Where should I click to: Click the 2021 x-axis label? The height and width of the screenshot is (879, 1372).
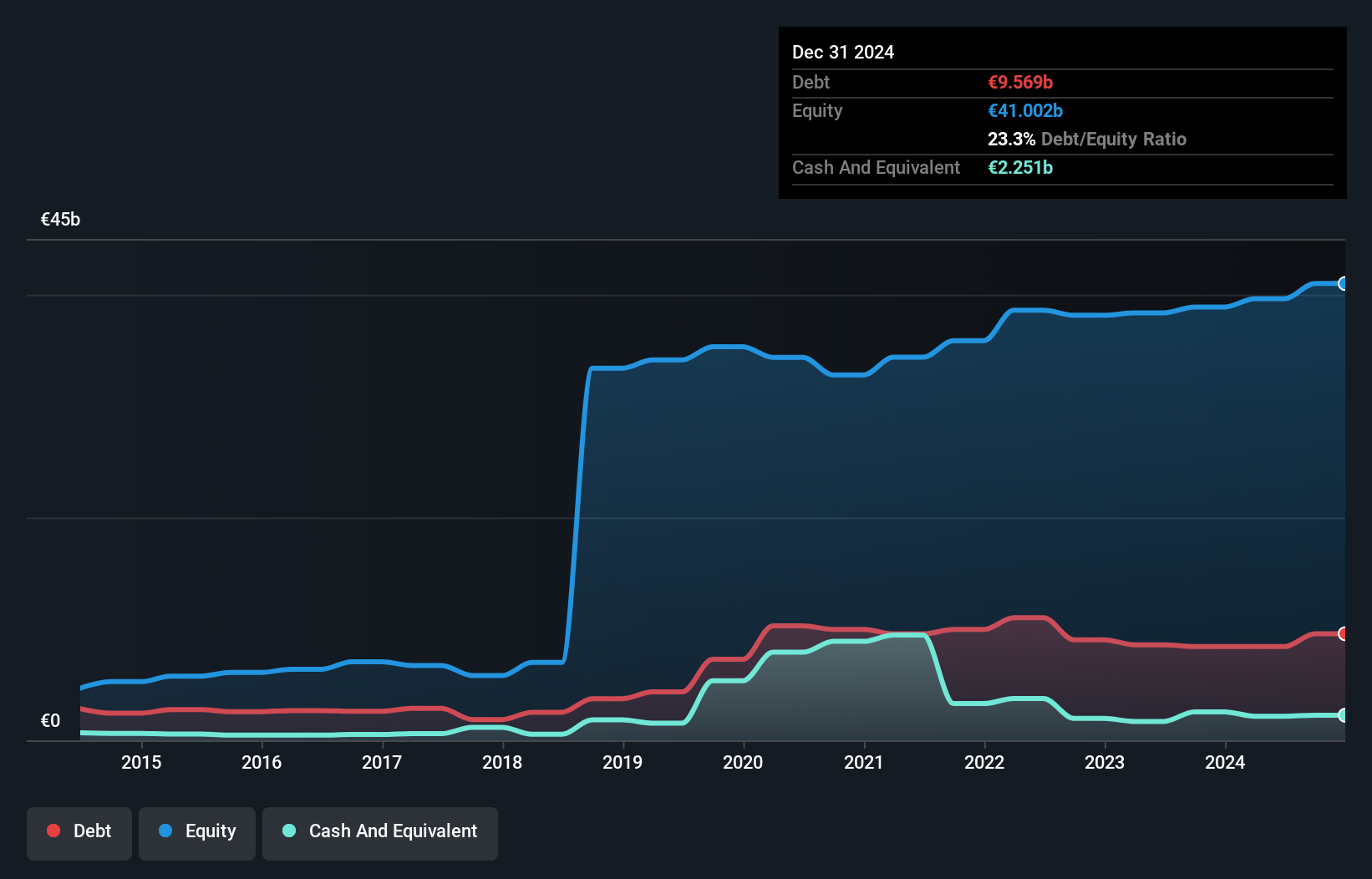click(864, 762)
